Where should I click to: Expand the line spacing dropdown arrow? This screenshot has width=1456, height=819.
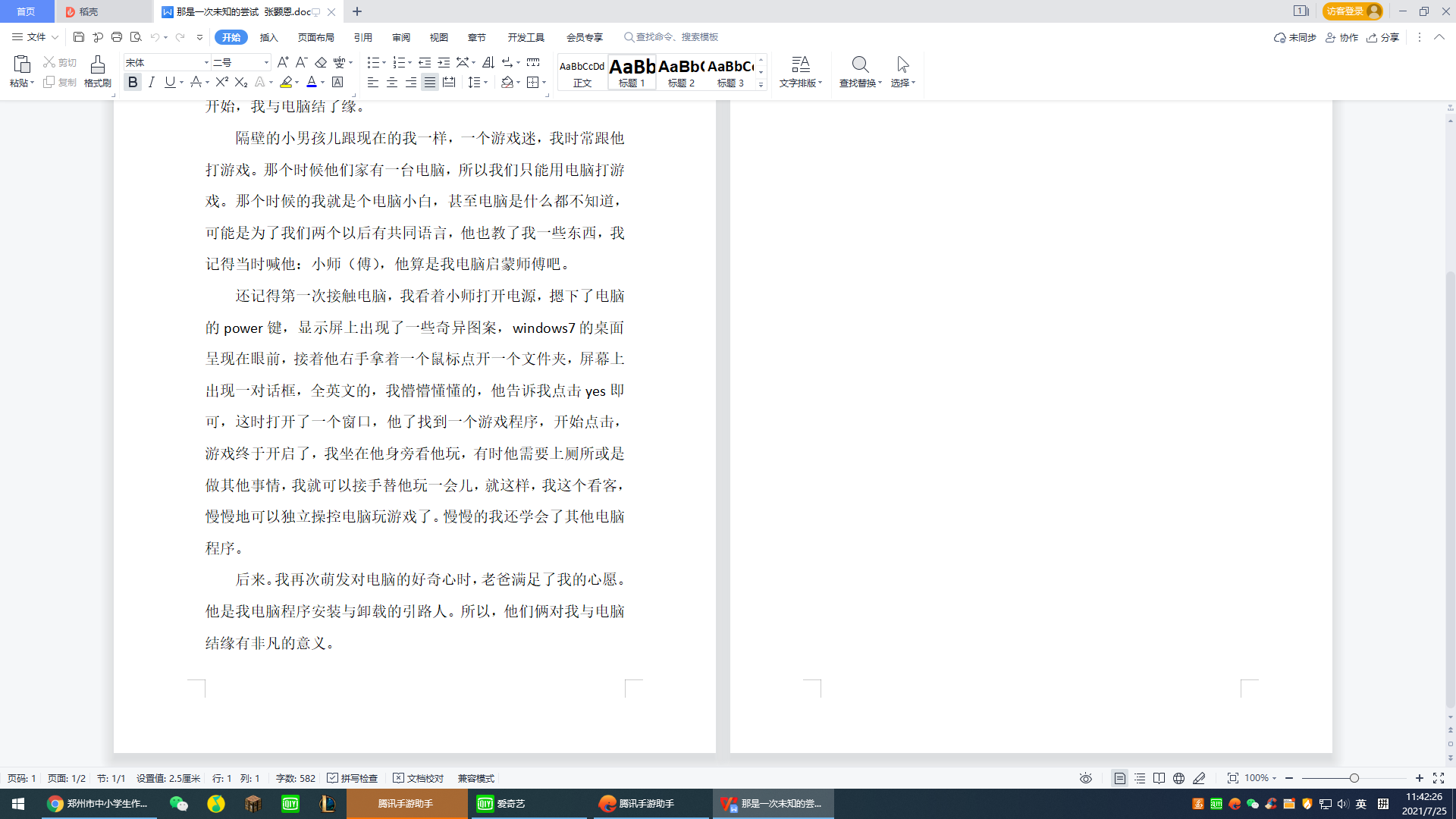485,82
